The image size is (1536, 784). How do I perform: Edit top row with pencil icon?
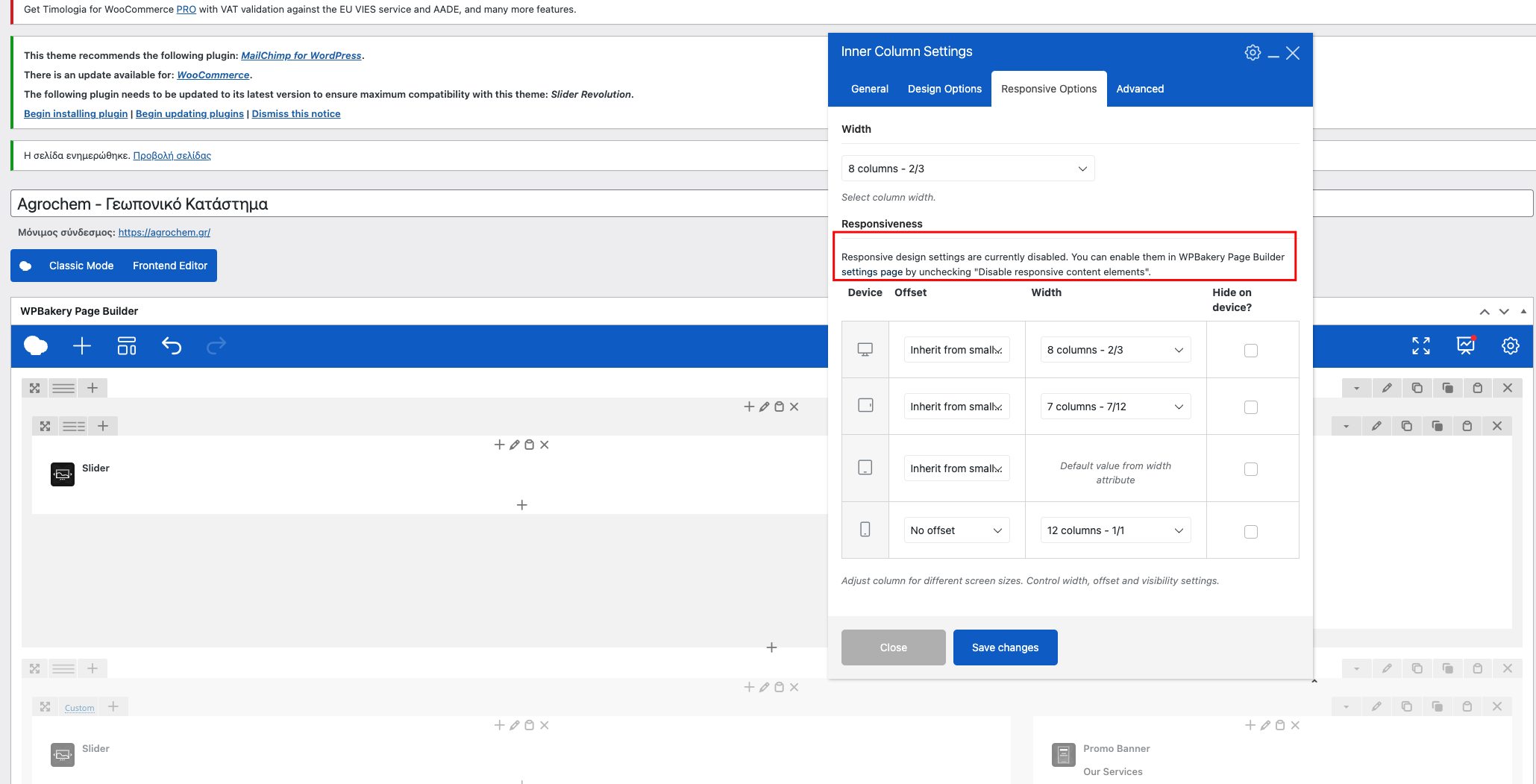(x=1387, y=388)
